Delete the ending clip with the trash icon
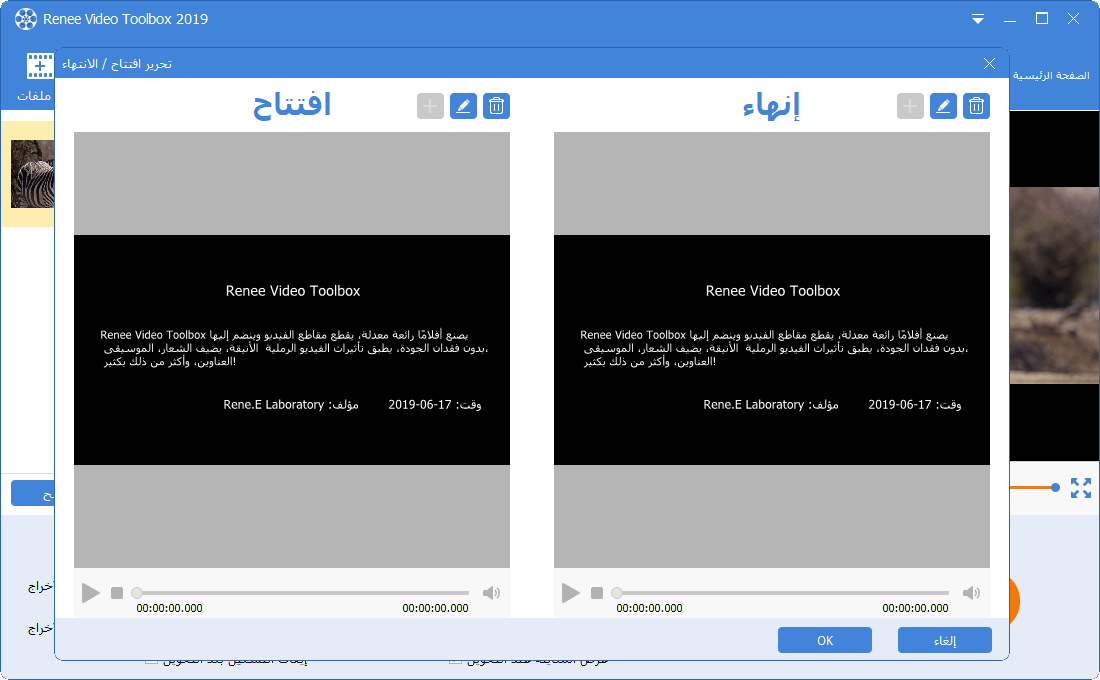 (x=976, y=106)
